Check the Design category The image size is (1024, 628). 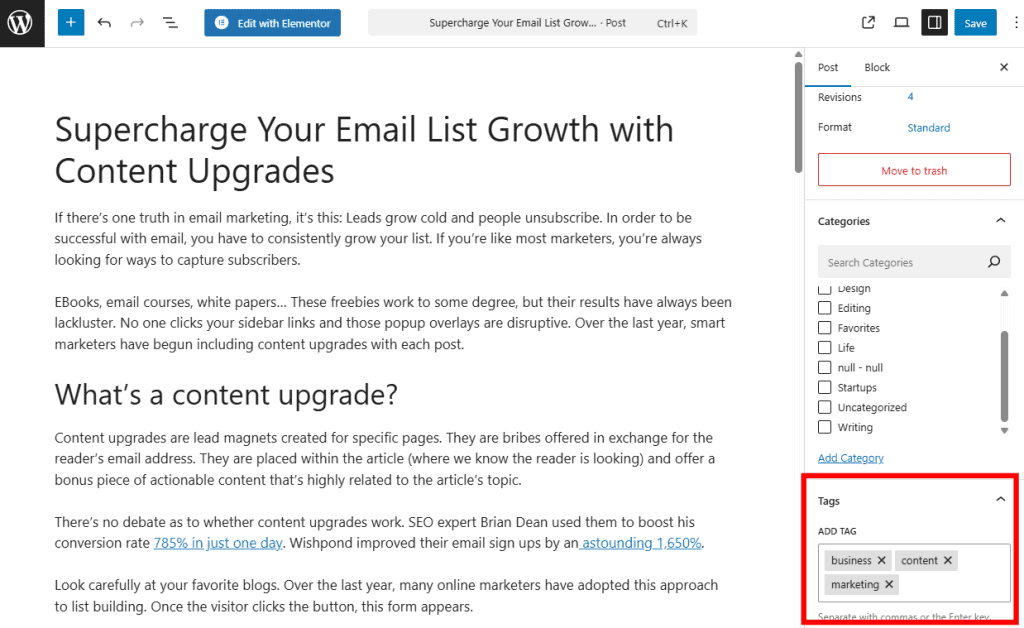pos(825,289)
